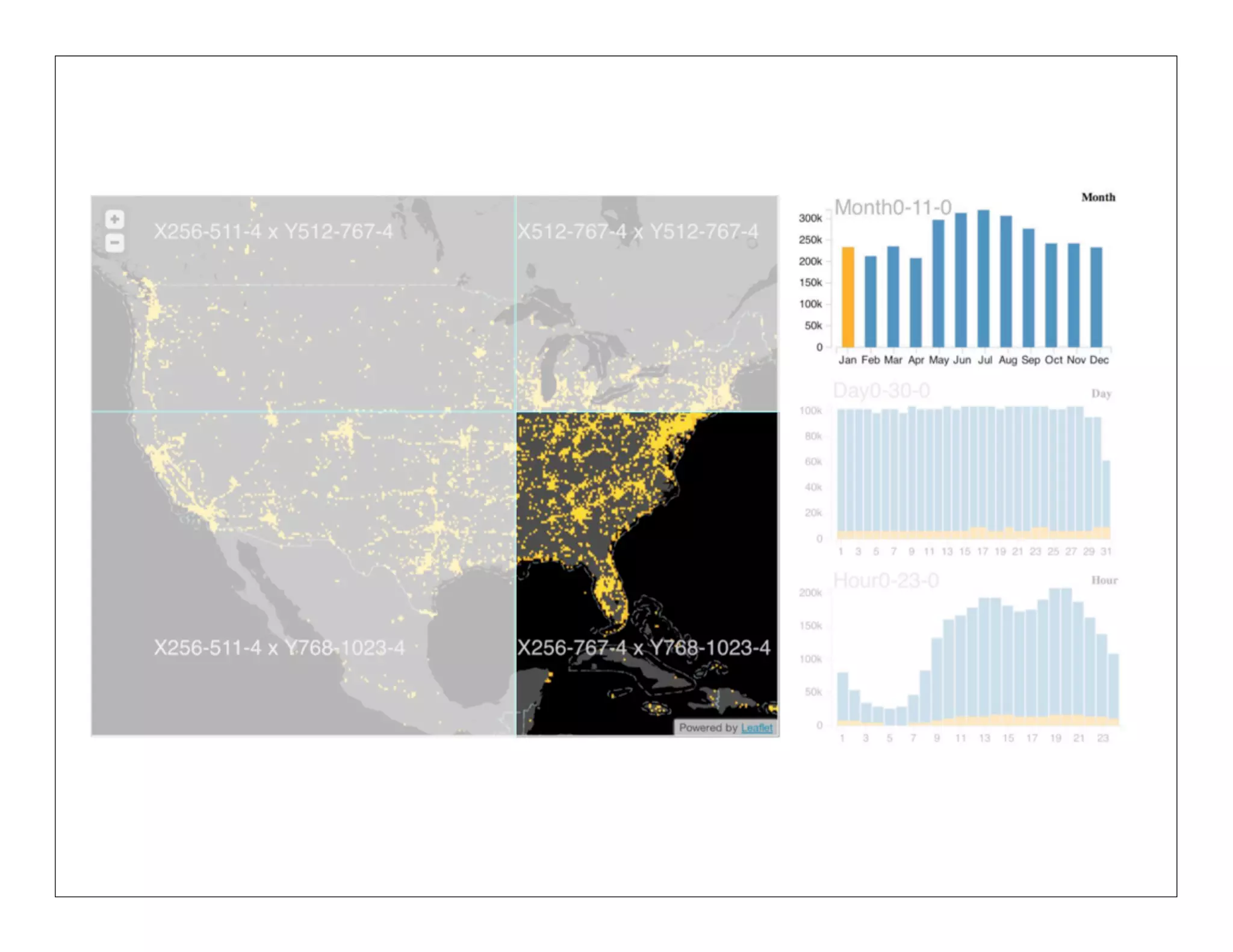Click the May bar in Month chart

(x=939, y=283)
